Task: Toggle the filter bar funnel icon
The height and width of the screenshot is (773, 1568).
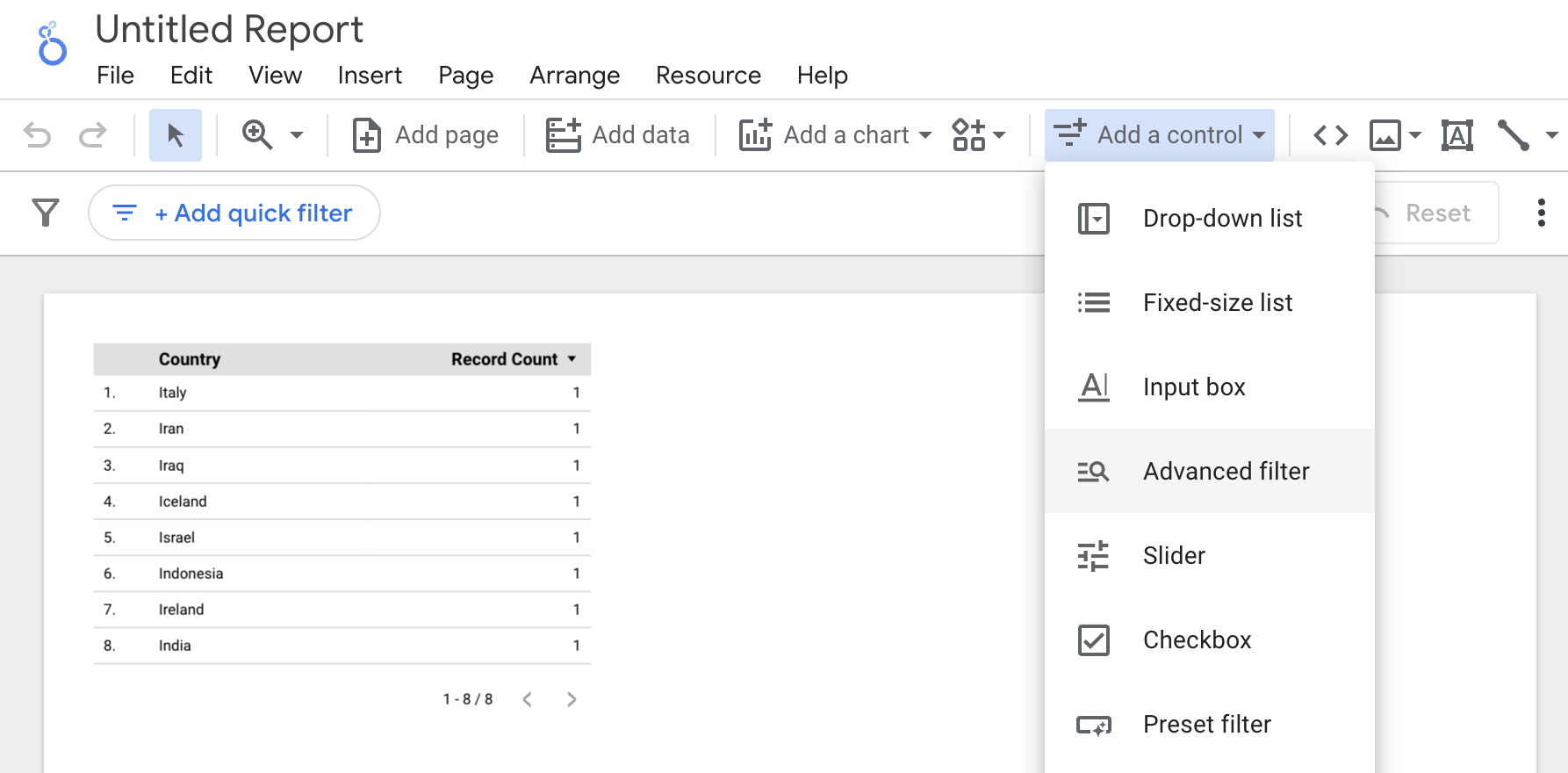Action: [x=46, y=213]
